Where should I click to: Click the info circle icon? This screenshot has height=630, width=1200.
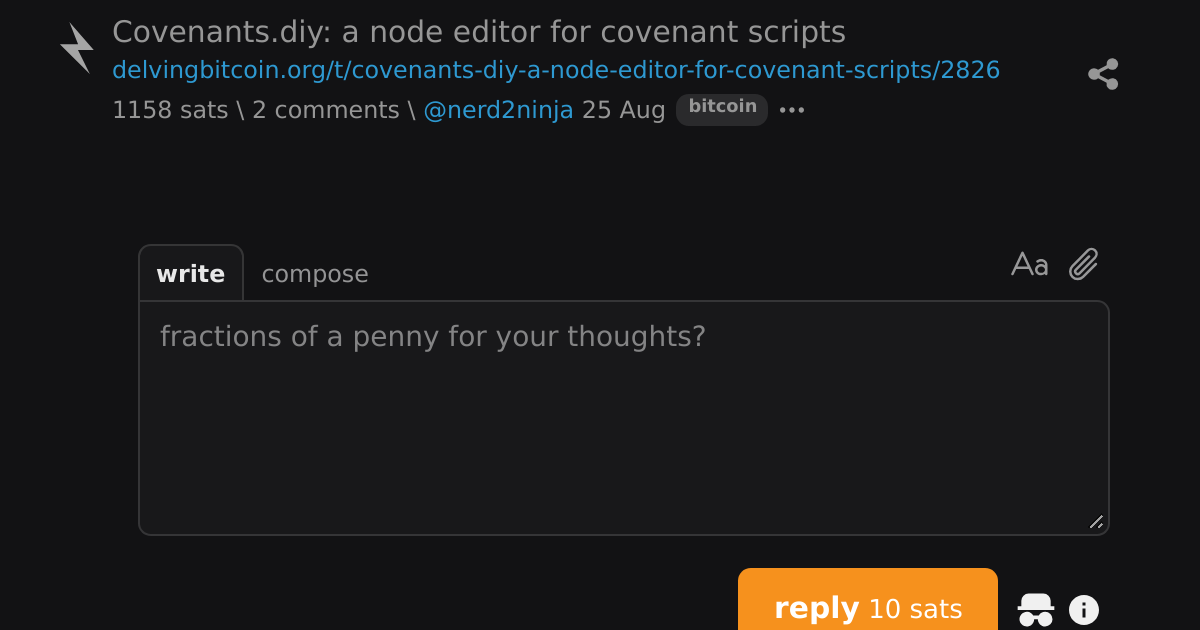coord(1084,610)
